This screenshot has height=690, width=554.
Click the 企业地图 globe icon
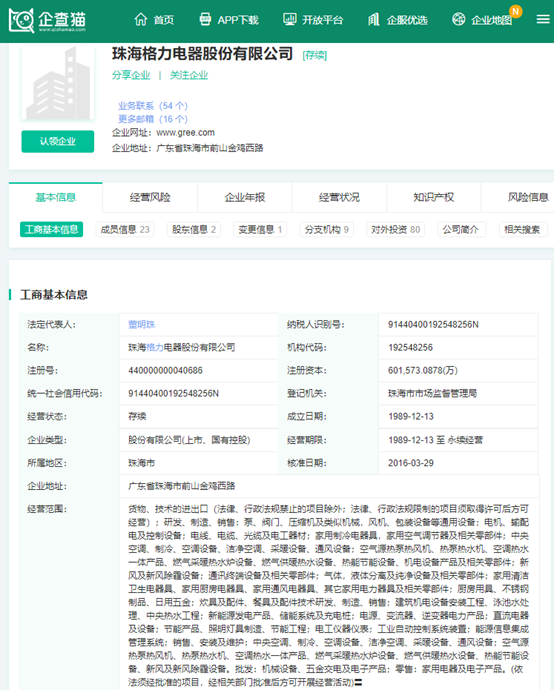[x=459, y=19]
